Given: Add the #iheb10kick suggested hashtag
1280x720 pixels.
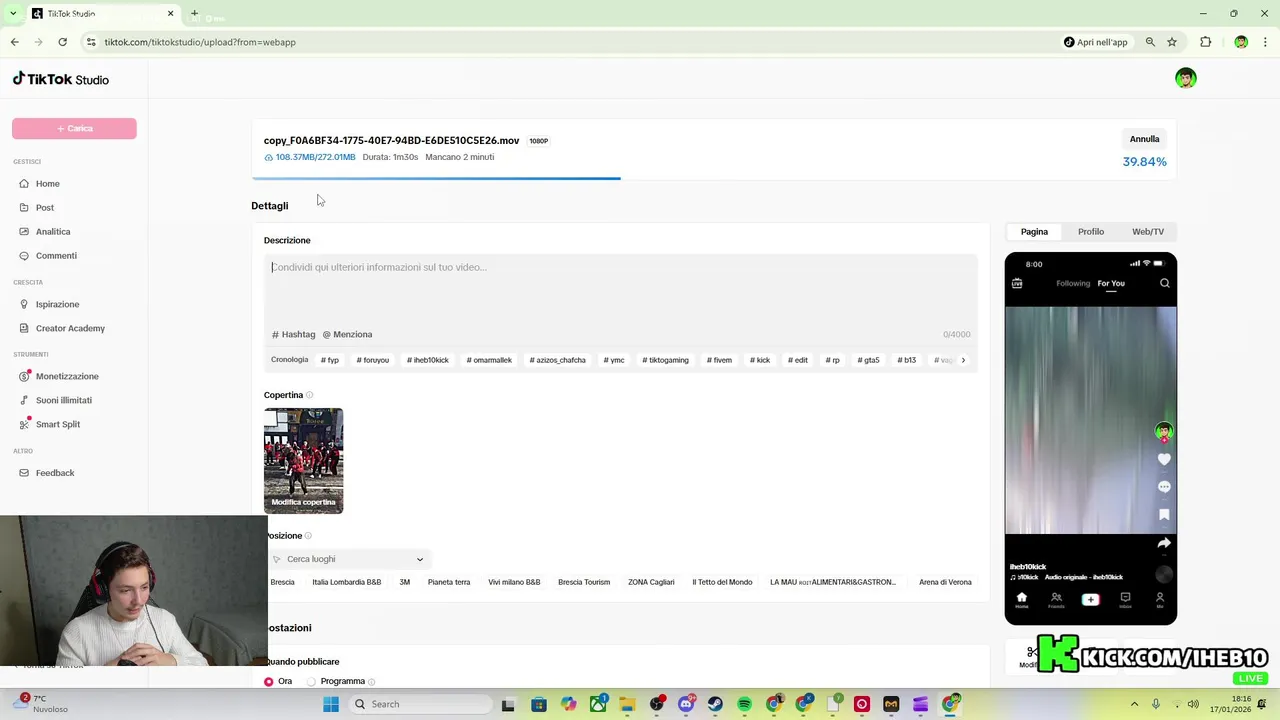Looking at the screenshot, I should point(428,360).
